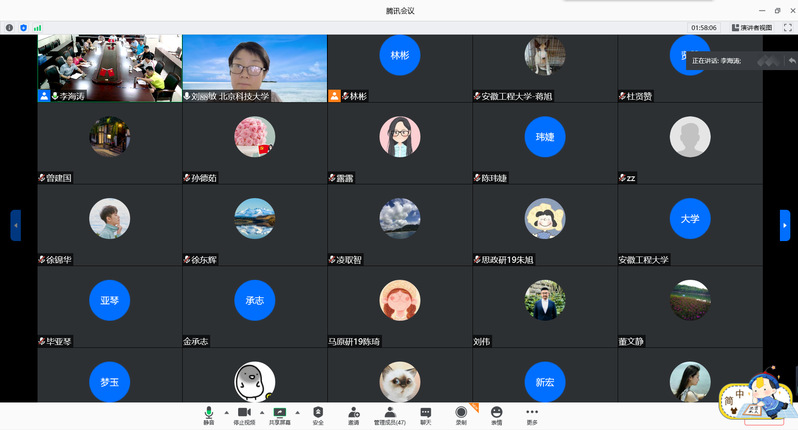
Task: Click the meeting info icon top-left
Action: coord(10,28)
